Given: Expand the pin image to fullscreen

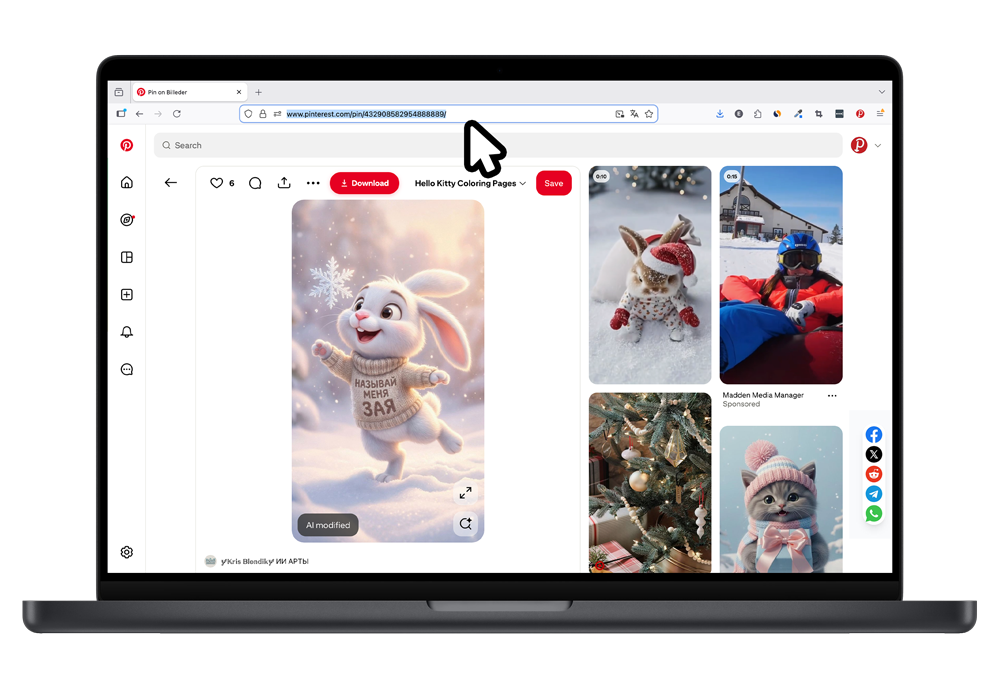Looking at the screenshot, I should pyautogui.click(x=465, y=493).
